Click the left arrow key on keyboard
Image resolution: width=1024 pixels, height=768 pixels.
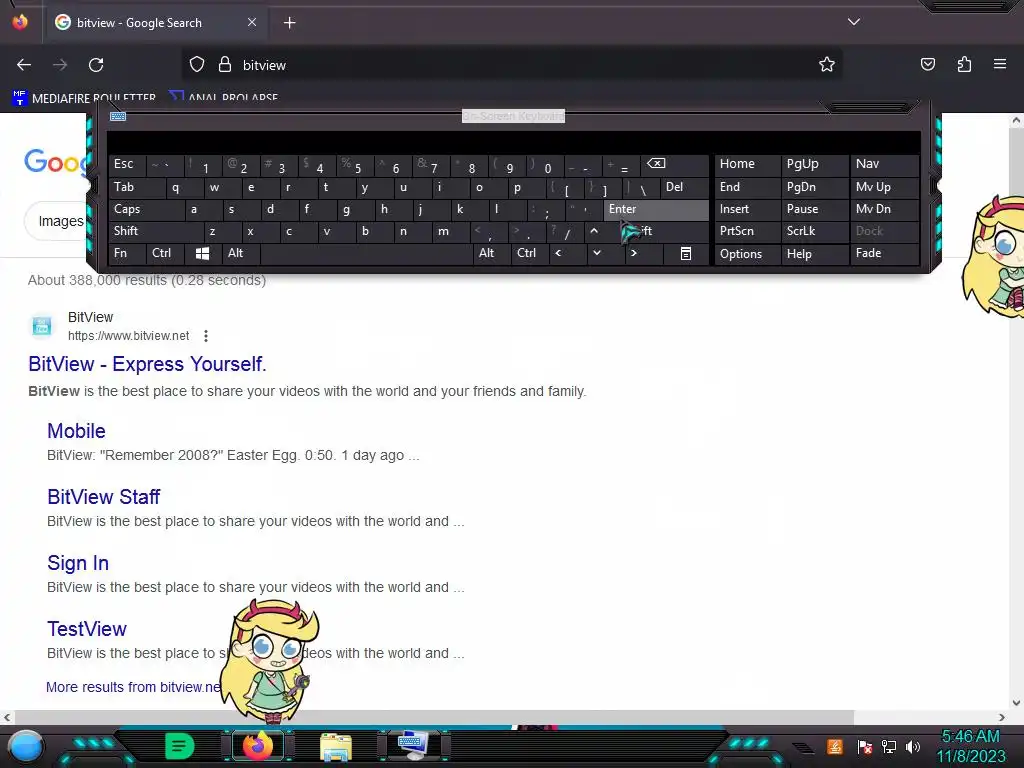558,253
